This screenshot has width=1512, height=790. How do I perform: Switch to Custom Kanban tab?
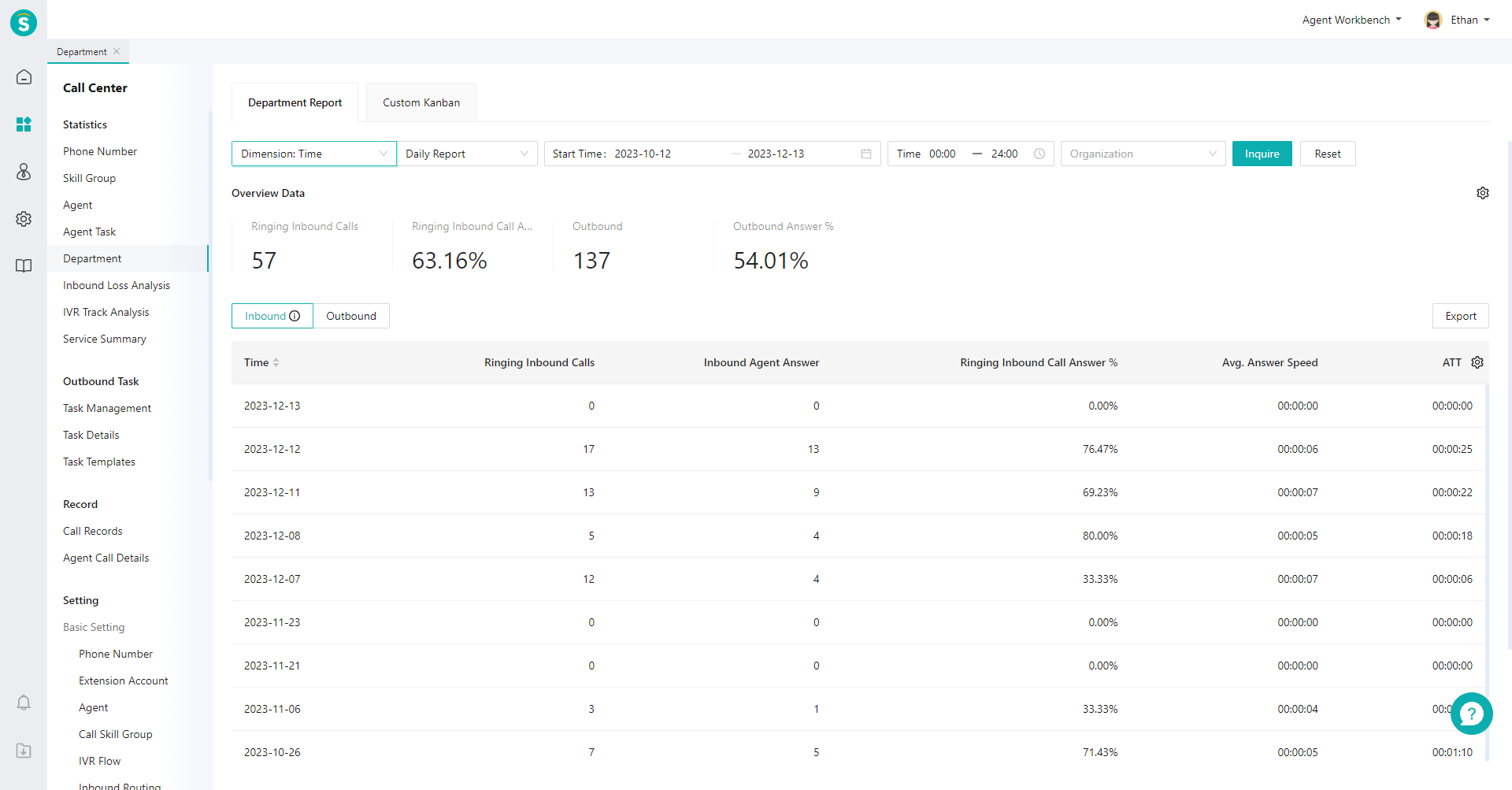(x=421, y=102)
